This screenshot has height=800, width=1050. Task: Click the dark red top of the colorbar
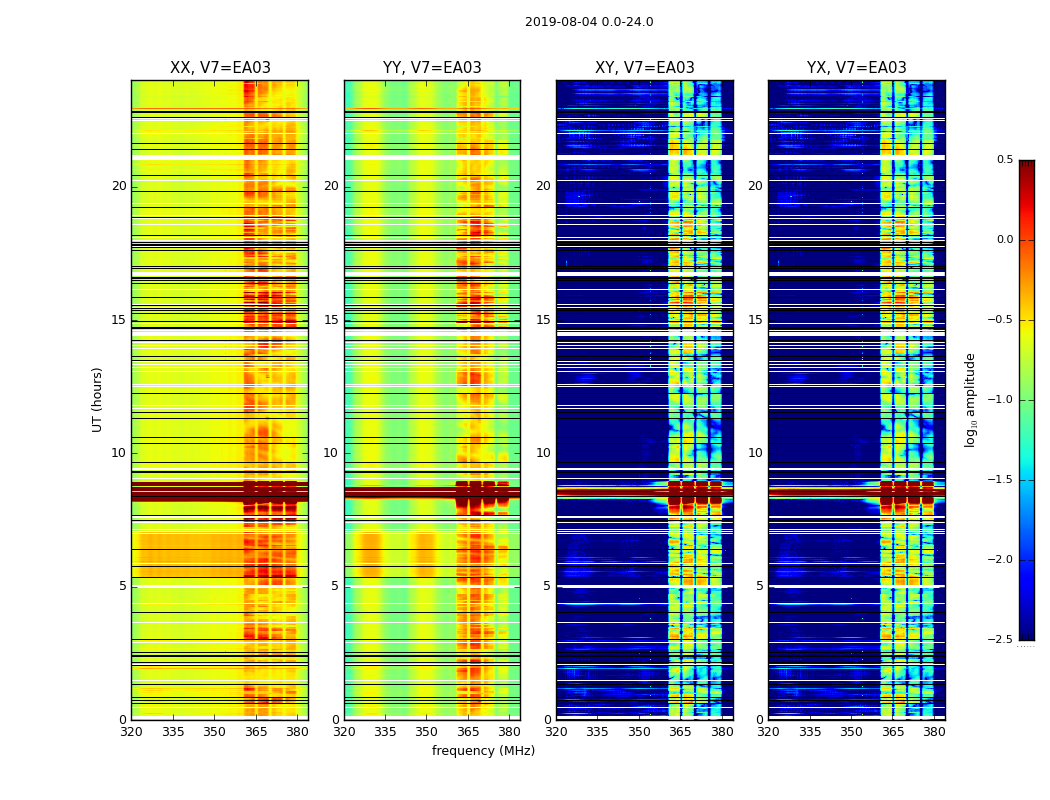point(1027,165)
